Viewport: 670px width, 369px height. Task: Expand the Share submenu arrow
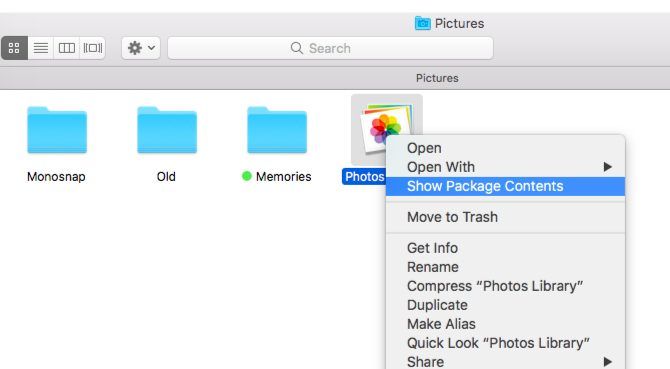(608, 362)
